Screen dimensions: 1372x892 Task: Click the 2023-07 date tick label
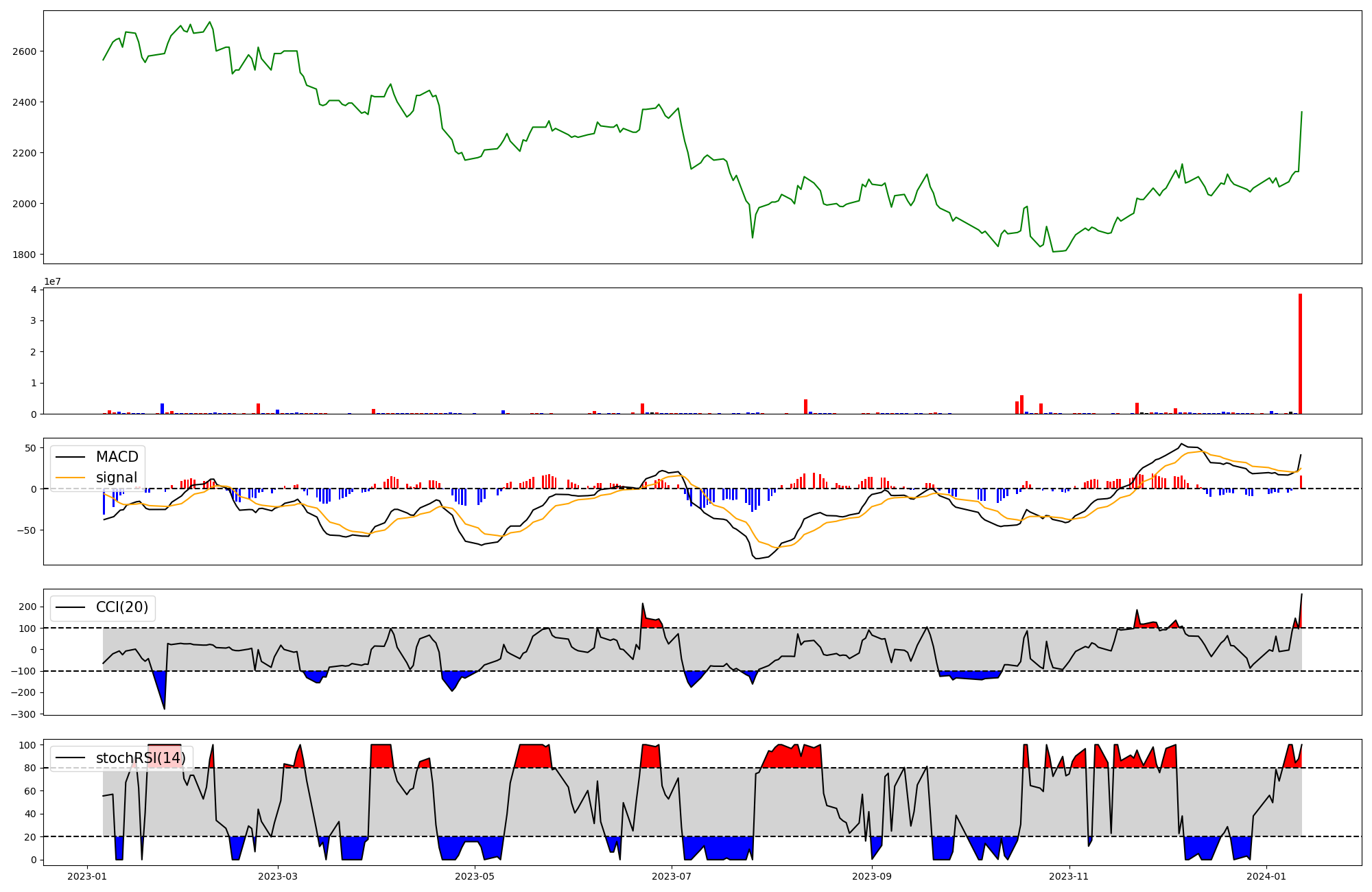coord(671,876)
